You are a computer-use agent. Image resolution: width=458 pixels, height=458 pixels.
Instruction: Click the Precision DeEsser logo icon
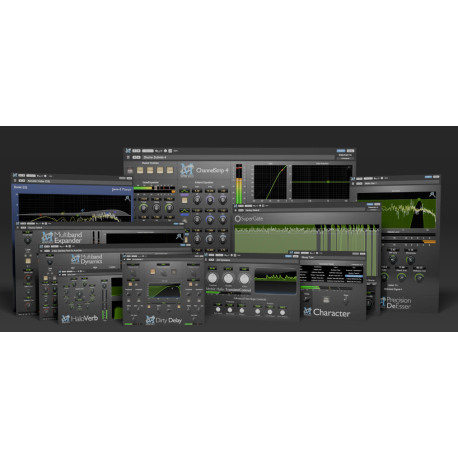click(383, 303)
